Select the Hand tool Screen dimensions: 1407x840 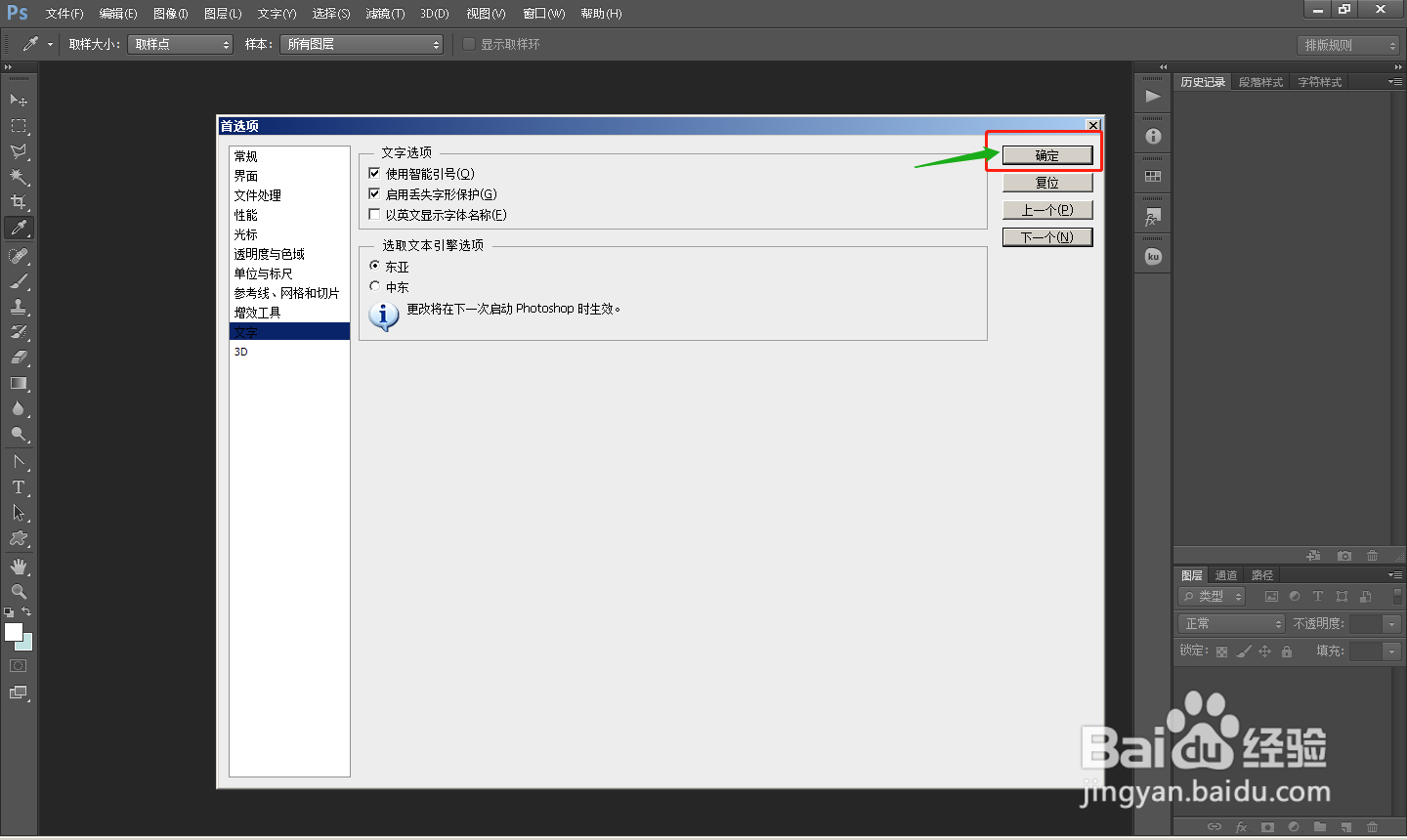pos(19,567)
